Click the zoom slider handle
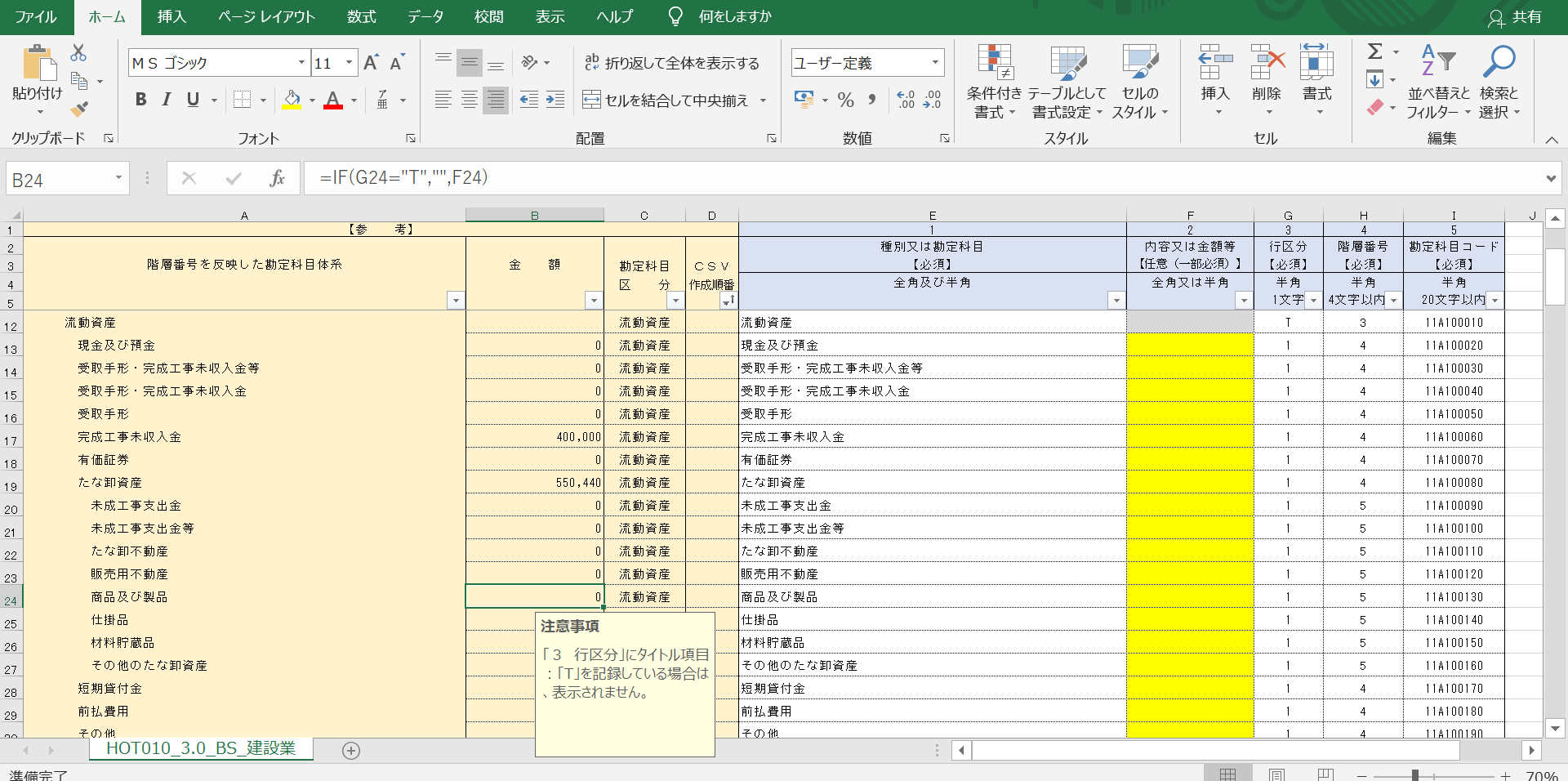Image resolution: width=1568 pixels, height=781 pixels. [1414, 775]
